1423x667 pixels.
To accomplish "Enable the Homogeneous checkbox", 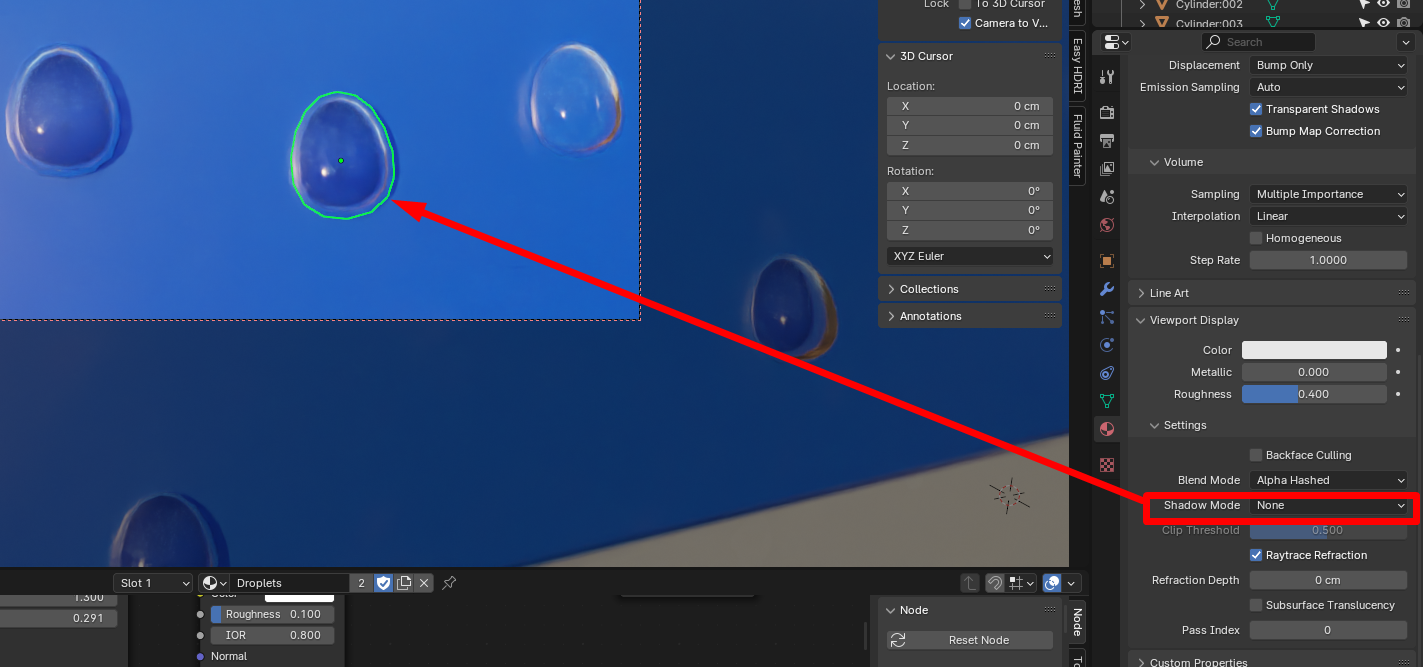I will coord(1256,238).
